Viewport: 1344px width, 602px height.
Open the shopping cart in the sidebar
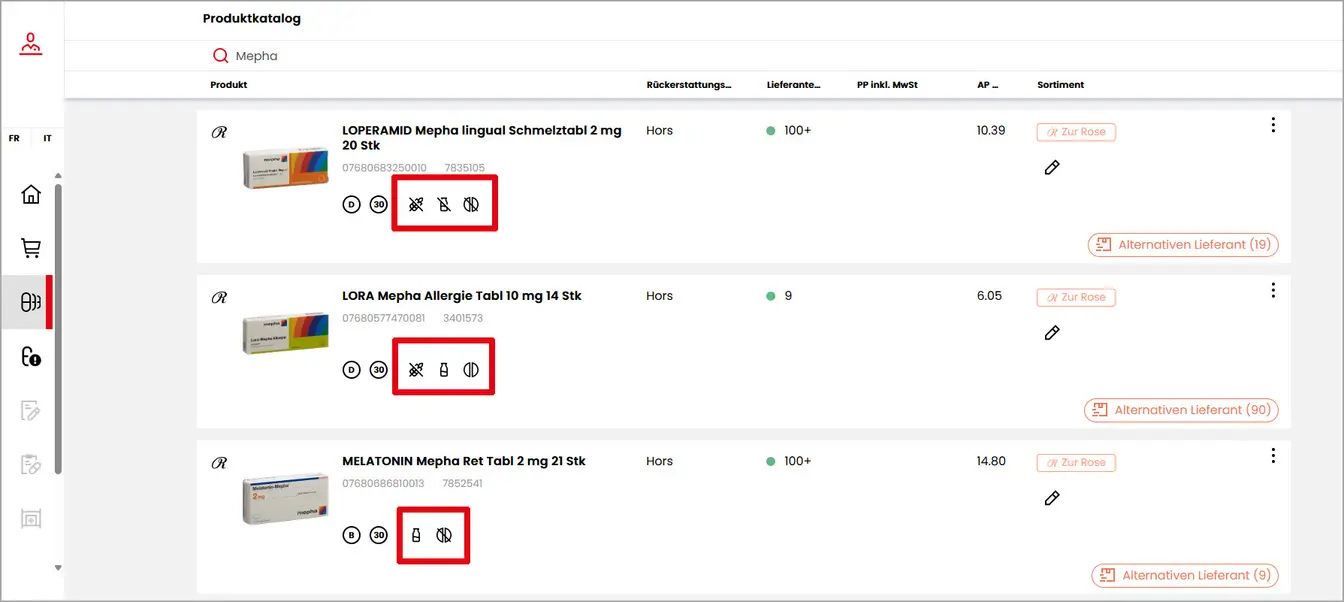[x=31, y=248]
